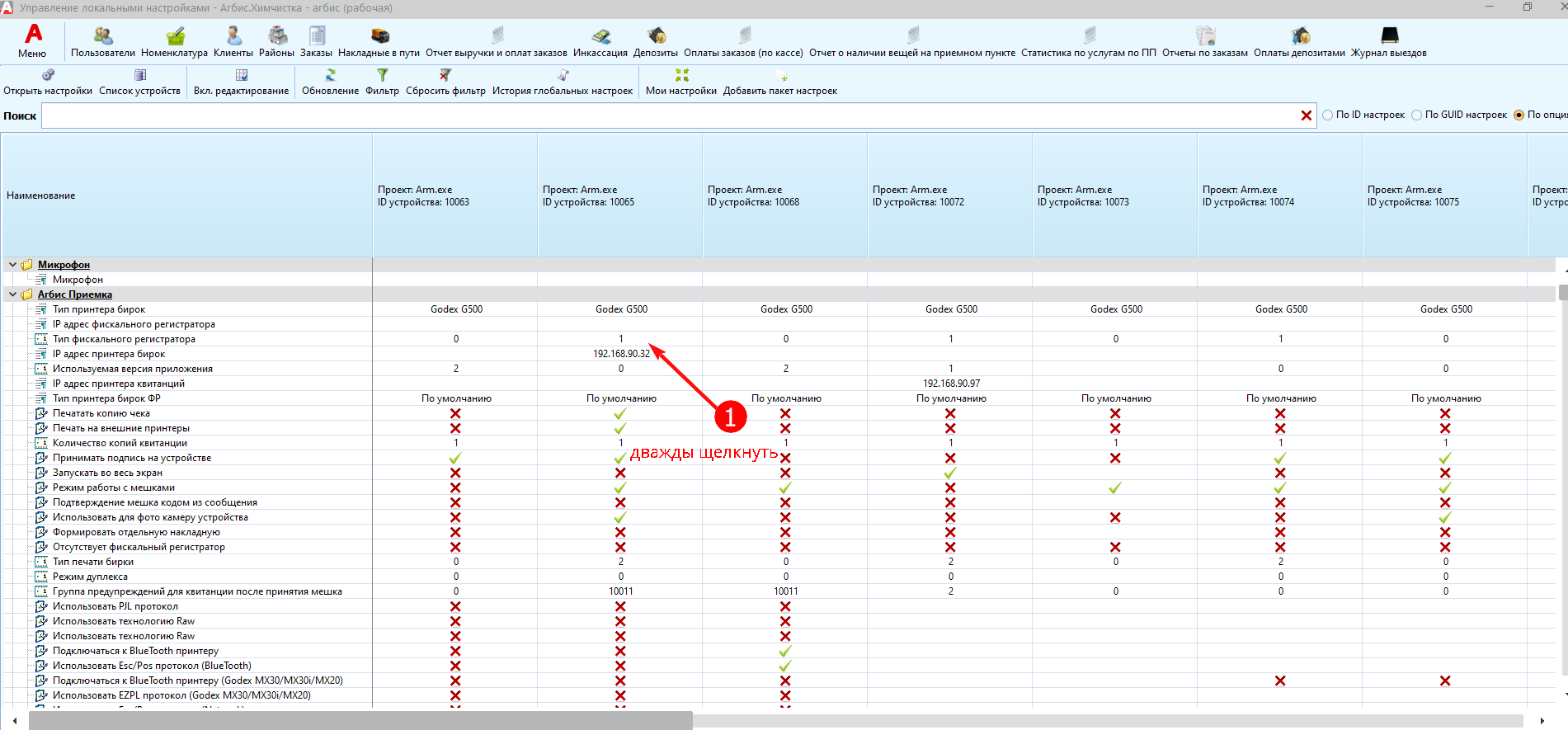Open the Меню application menu
The width and height of the screenshot is (1568, 730).
tap(32, 40)
